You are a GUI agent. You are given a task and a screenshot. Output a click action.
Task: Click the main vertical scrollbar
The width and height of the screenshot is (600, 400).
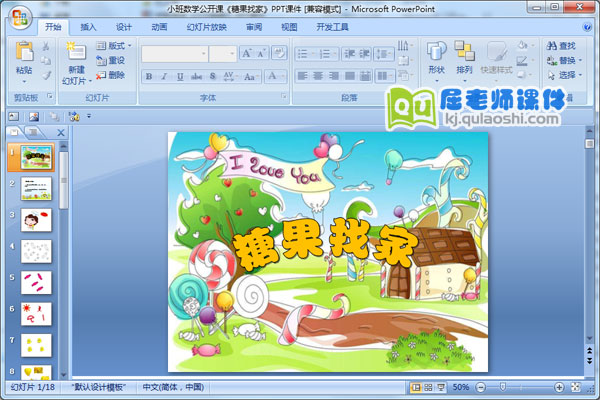[x=590, y=233]
